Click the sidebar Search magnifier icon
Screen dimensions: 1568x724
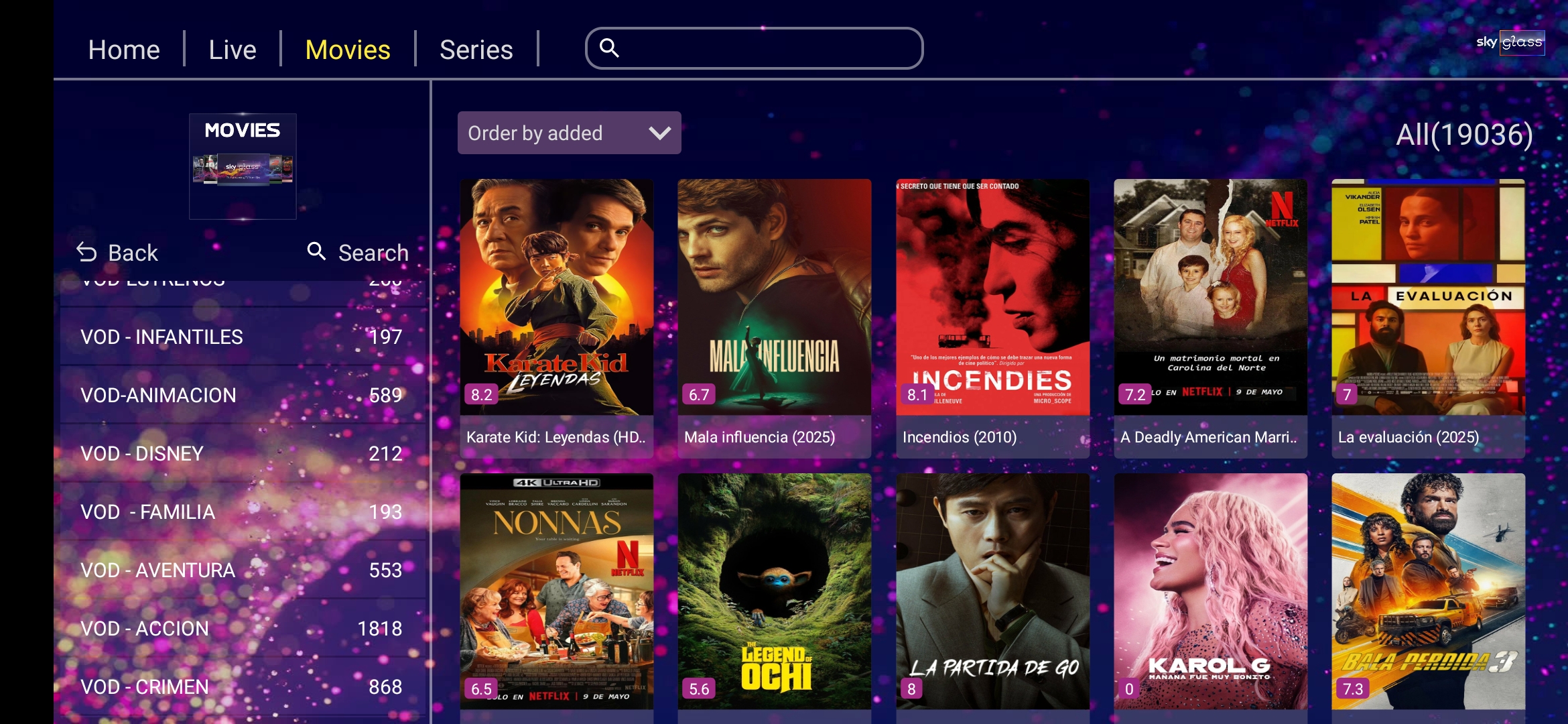pos(316,251)
